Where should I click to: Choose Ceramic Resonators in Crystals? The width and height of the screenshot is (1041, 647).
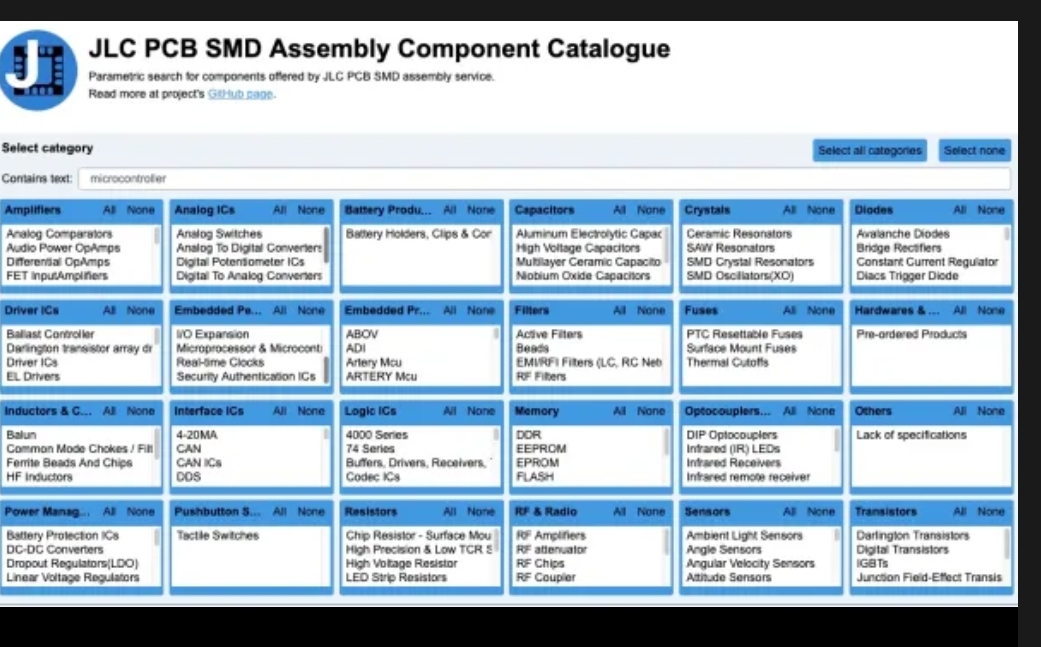[739, 234]
